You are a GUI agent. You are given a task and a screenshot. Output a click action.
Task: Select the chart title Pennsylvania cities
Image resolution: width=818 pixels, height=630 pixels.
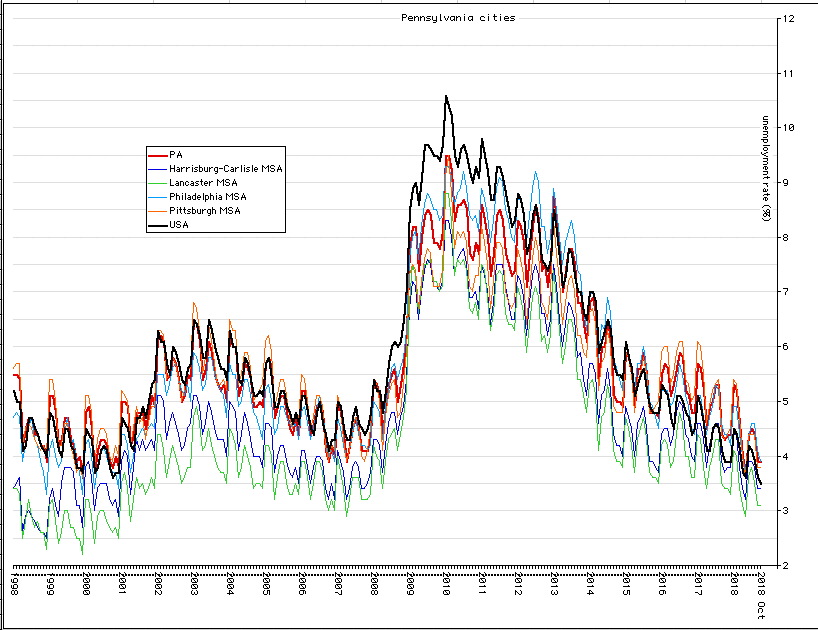(458, 16)
